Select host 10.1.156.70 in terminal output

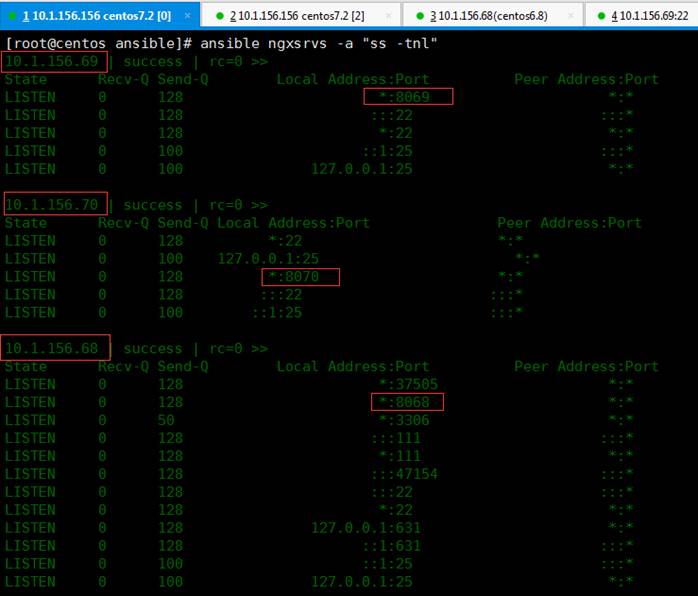[52, 204]
